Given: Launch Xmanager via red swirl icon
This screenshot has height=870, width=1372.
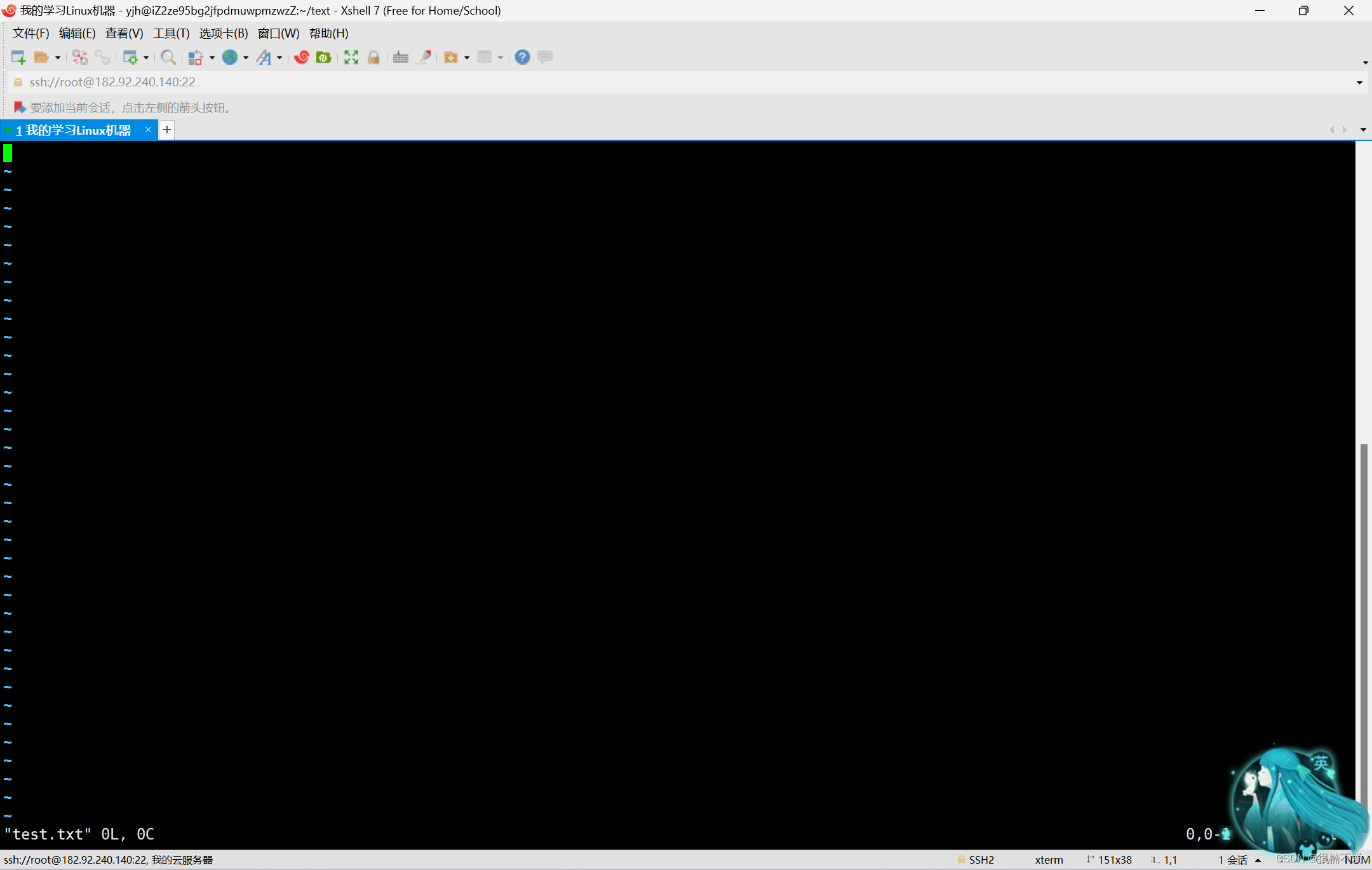Looking at the screenshot, I should (x=302, y=57).
